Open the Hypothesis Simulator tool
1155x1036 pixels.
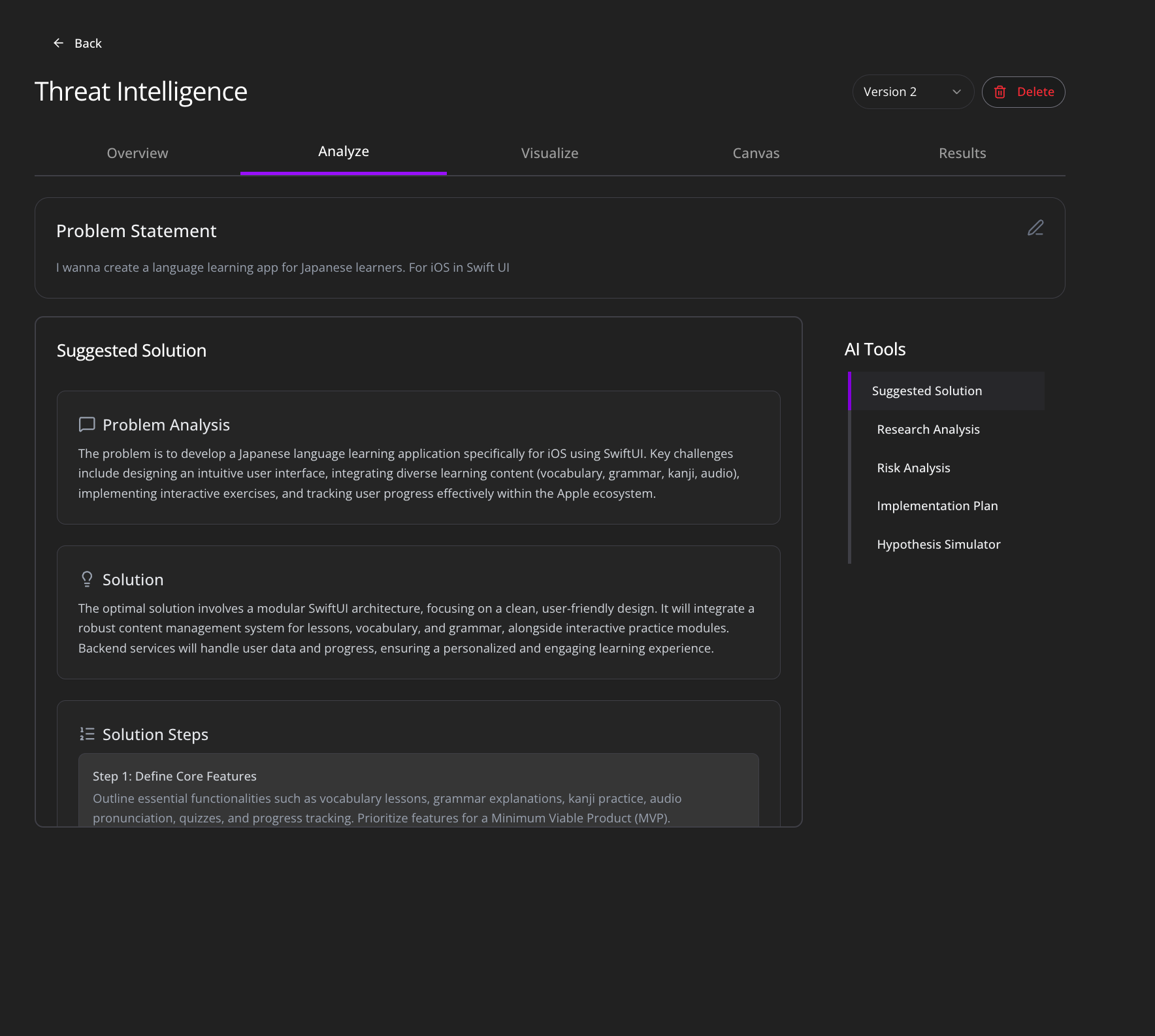(x=938, y=543)
